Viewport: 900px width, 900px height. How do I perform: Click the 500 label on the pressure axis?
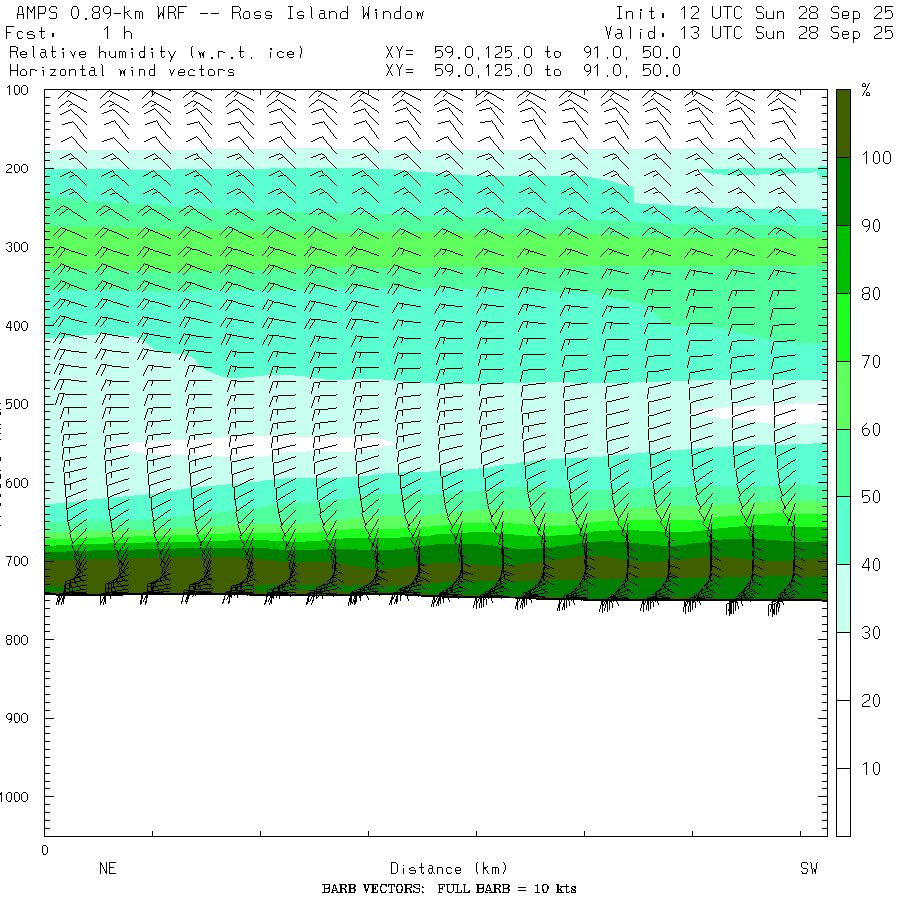(17, 404)
